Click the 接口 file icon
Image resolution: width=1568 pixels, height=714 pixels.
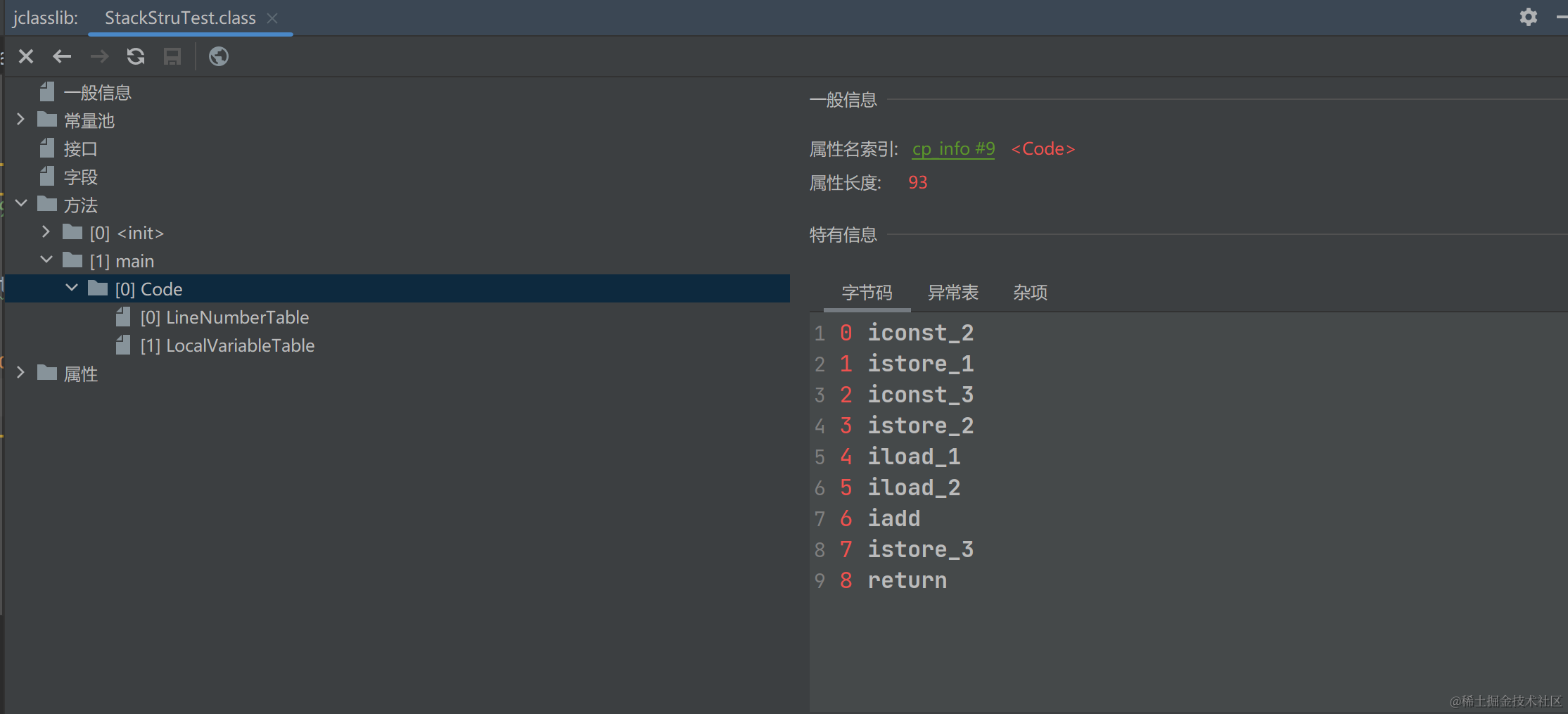47,148
